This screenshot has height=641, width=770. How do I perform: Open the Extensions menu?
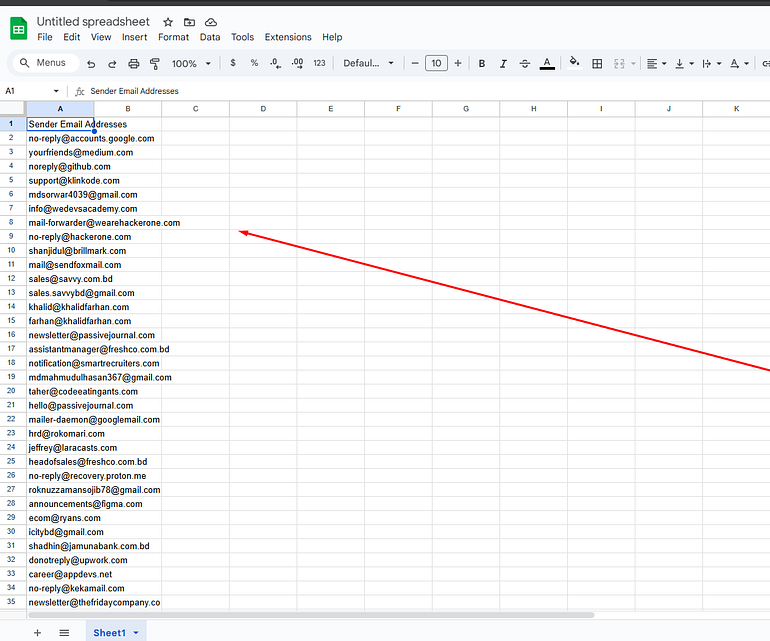click(288, 37)
